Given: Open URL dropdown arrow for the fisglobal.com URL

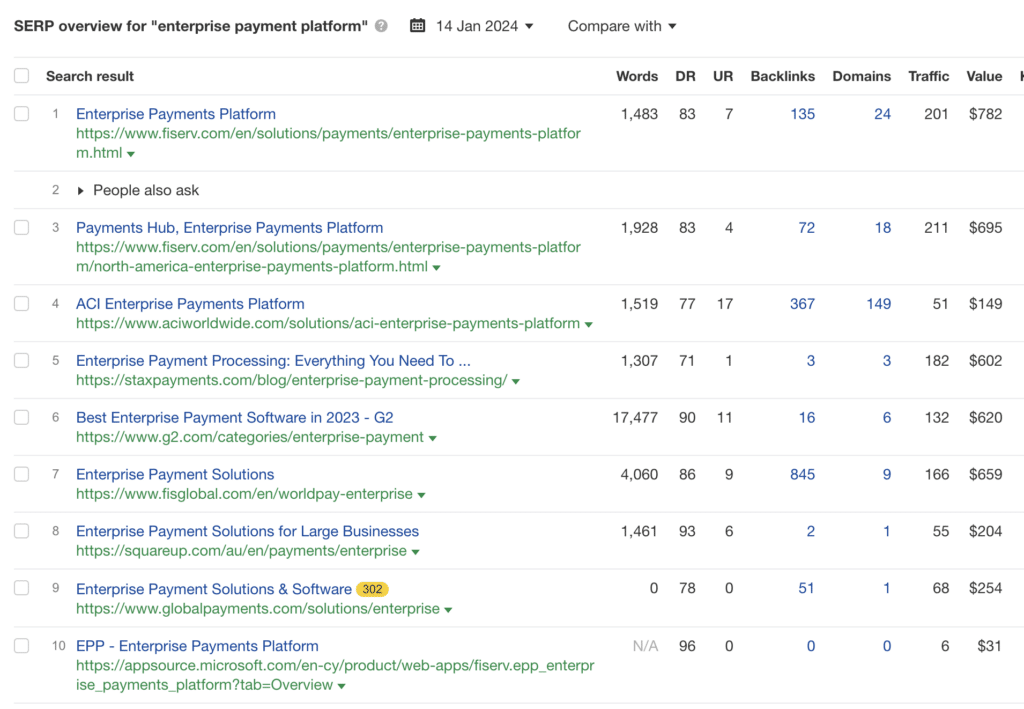Looking at the screenshot, I should [421, 495].
